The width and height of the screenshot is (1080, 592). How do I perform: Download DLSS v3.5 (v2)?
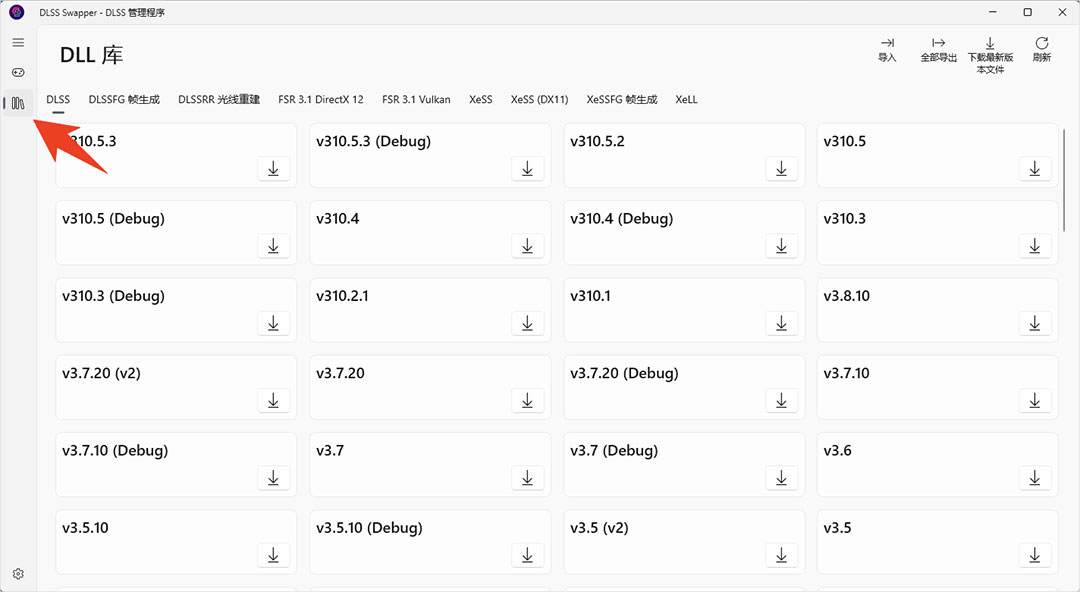(781, 555)
